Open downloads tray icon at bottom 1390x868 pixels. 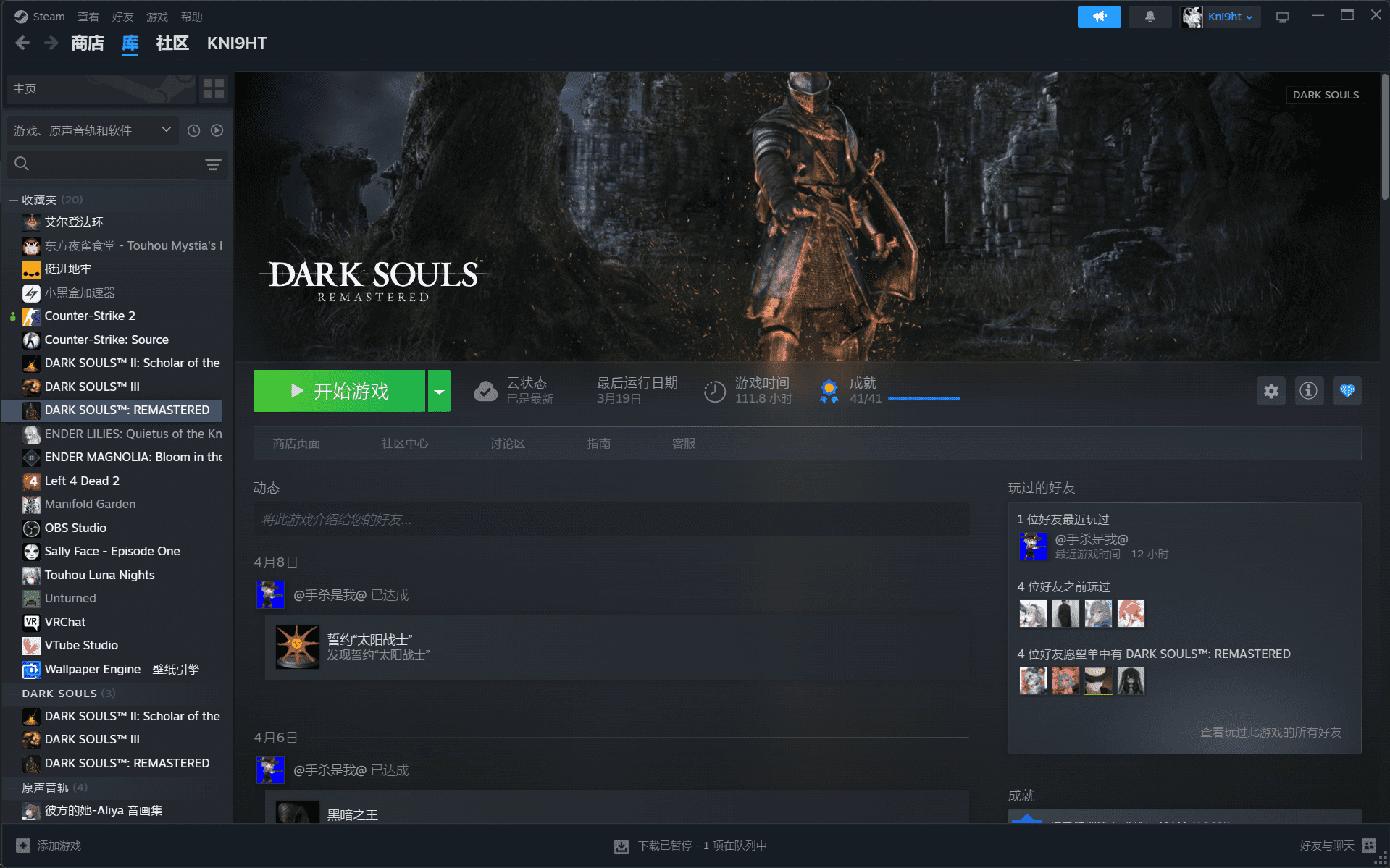(x=621, y=846)
